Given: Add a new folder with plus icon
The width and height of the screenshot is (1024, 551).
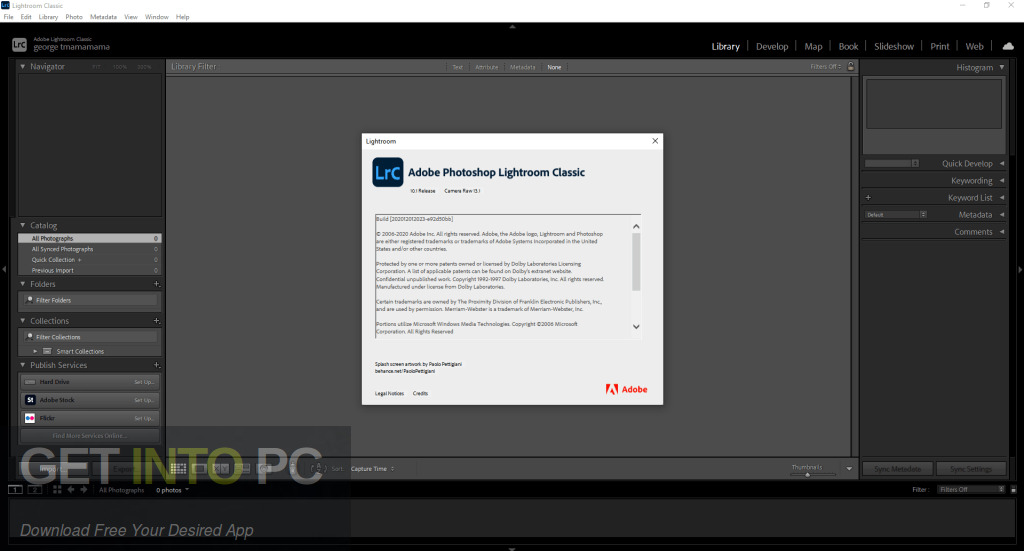Looking at the screenshot, I should click(x=156, y=284).
